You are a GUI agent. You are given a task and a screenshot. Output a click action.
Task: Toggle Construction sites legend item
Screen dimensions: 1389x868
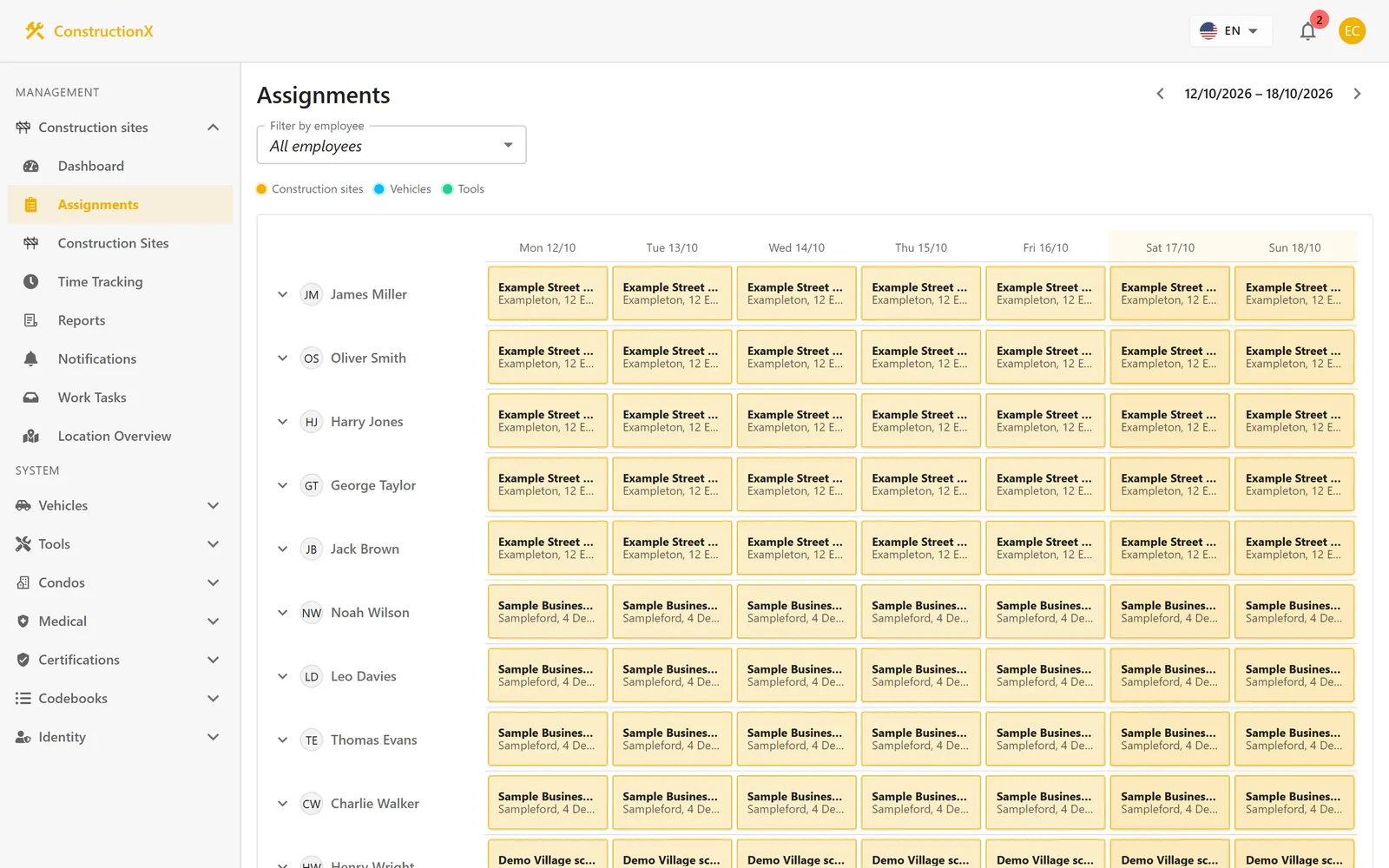point(310,189)
